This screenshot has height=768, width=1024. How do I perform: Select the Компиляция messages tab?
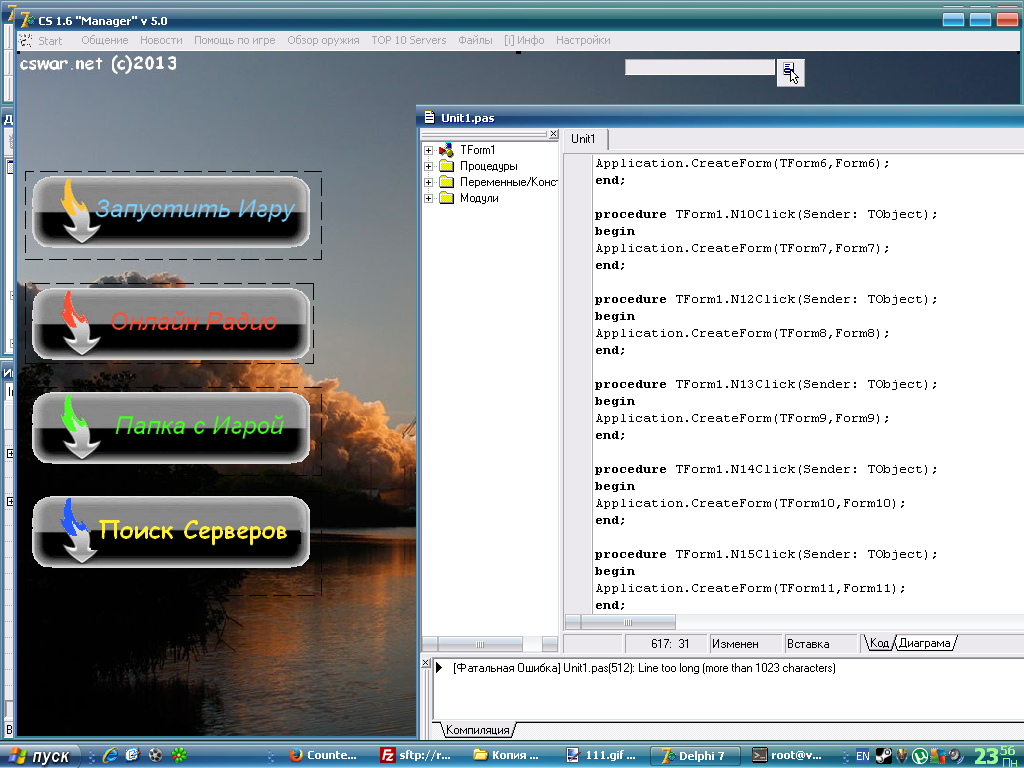point(477,729)
